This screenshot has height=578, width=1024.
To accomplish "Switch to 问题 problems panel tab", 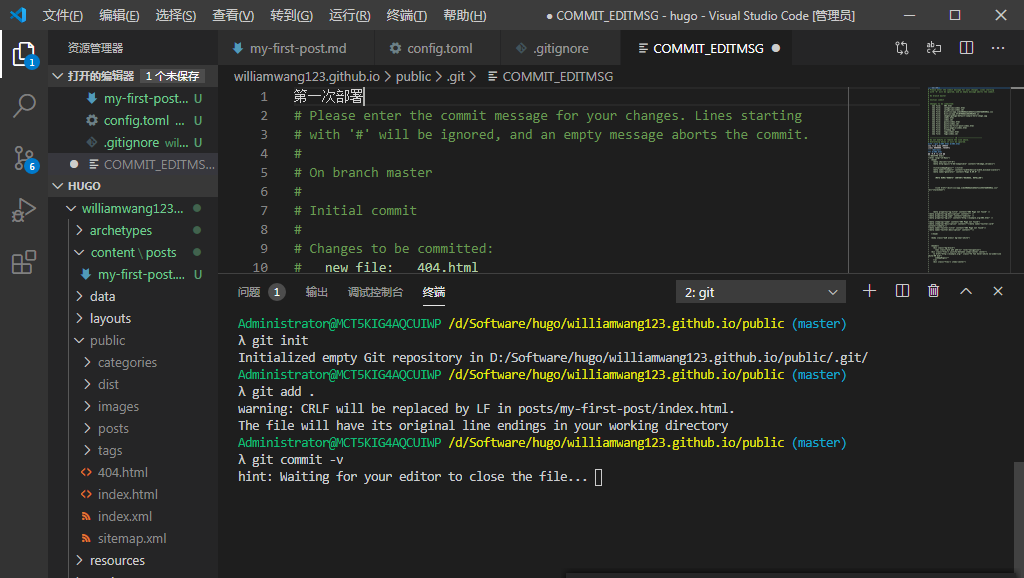I will [261, 292].
